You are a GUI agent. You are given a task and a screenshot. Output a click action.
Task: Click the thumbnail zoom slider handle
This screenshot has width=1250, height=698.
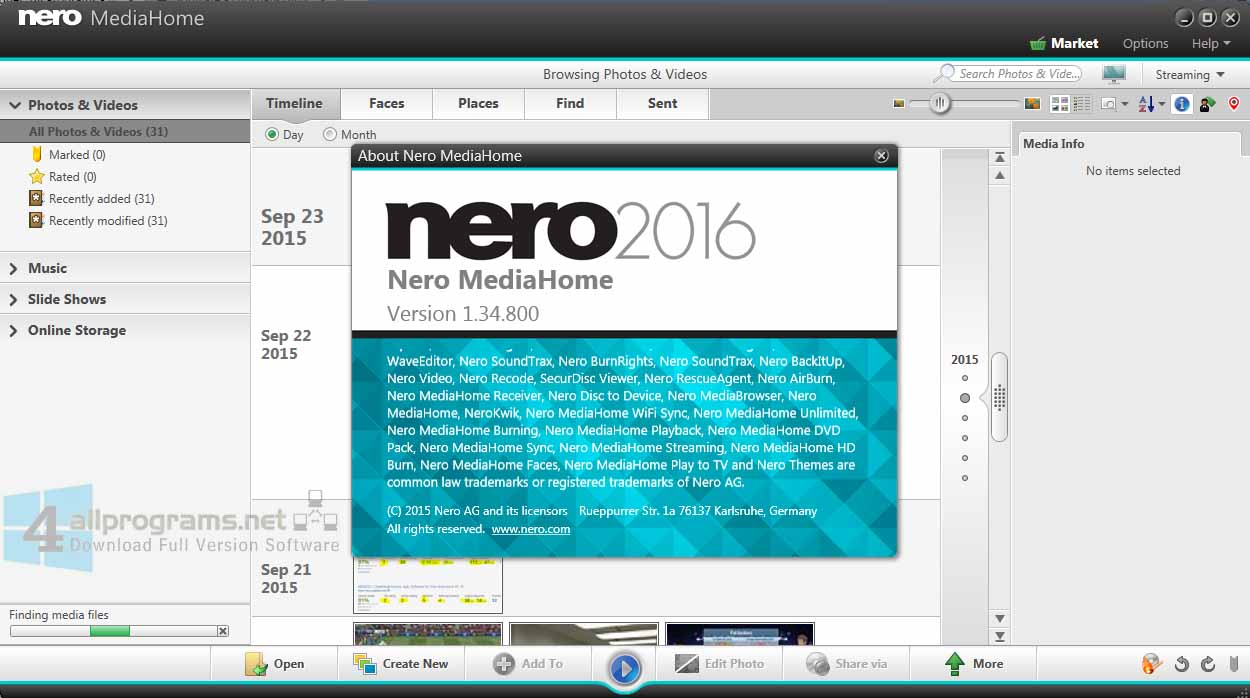coord(939,103)
